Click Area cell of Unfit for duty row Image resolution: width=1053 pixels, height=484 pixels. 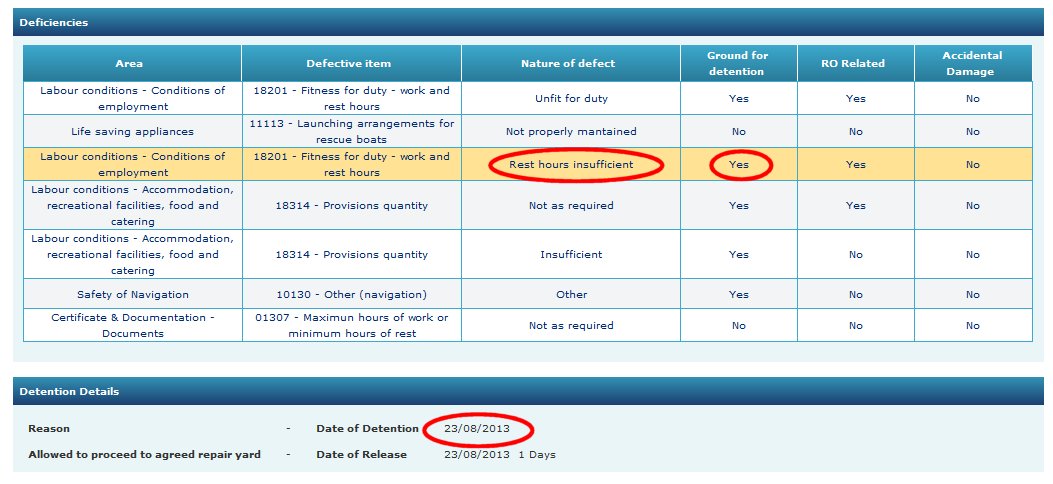[x=133, y=99]
